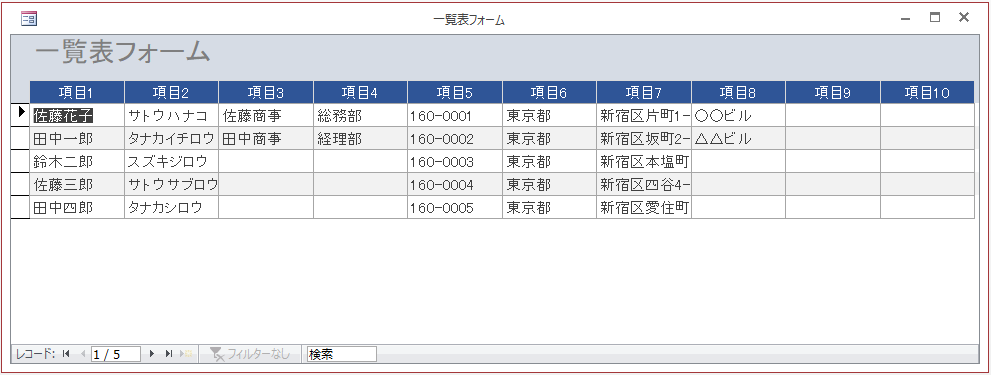Click the cell 佐藤花子
Image resolution: width=991 pixels, height=375 pixels.
point(76,116)
